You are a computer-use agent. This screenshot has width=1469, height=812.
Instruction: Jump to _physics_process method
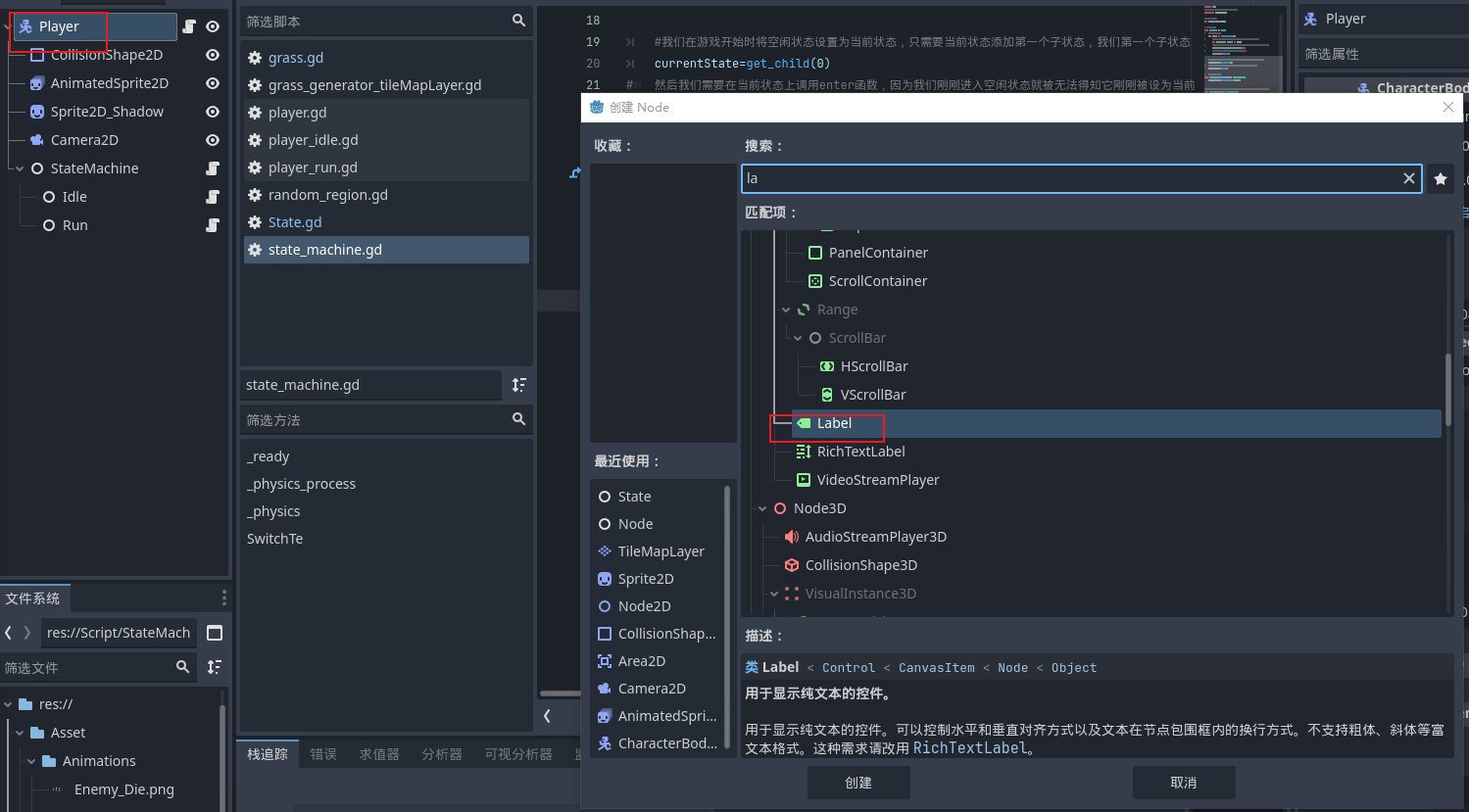point(301,484)
